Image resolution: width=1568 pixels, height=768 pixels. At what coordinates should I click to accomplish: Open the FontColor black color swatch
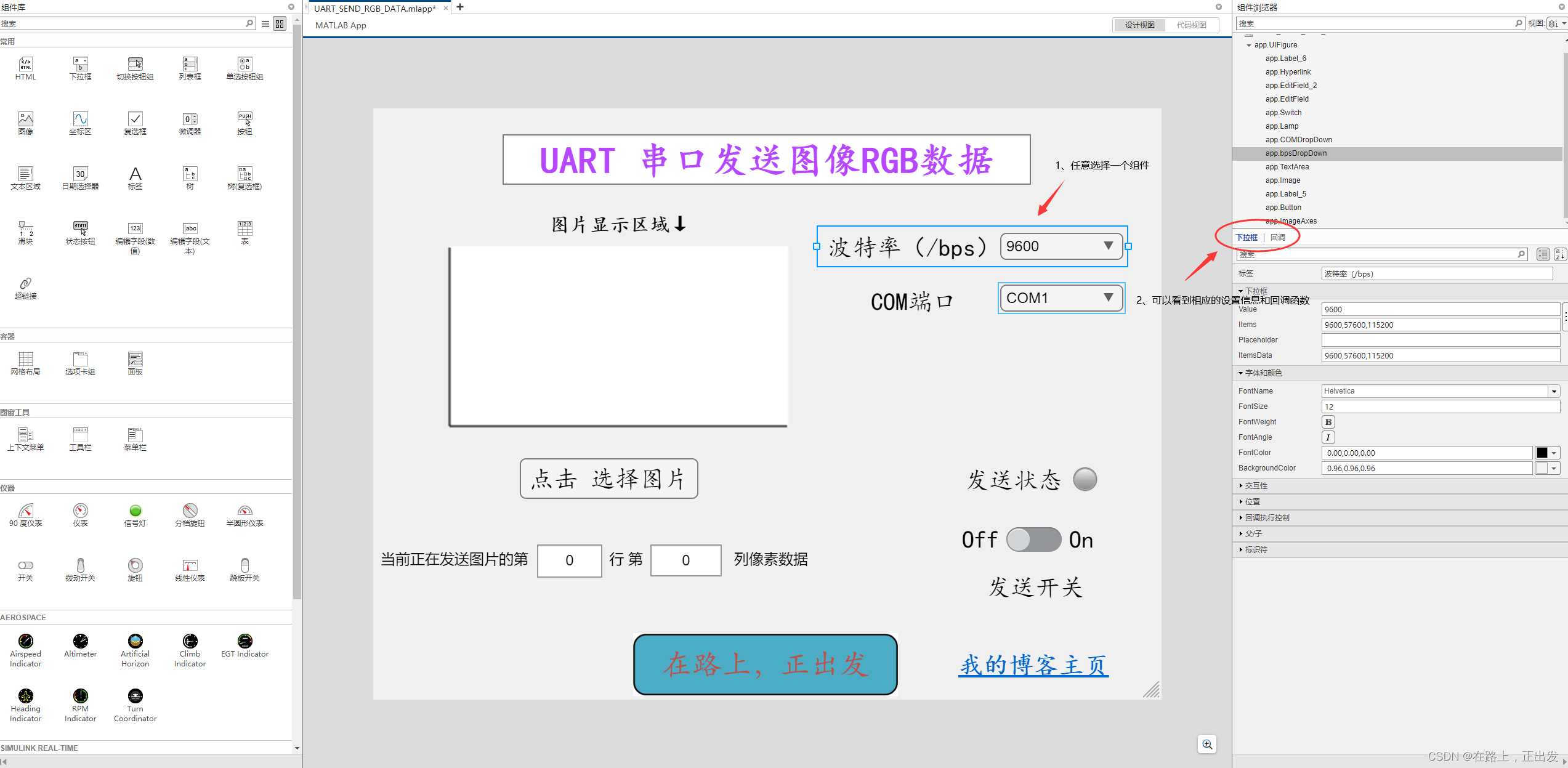click(x=1546, y=453)
